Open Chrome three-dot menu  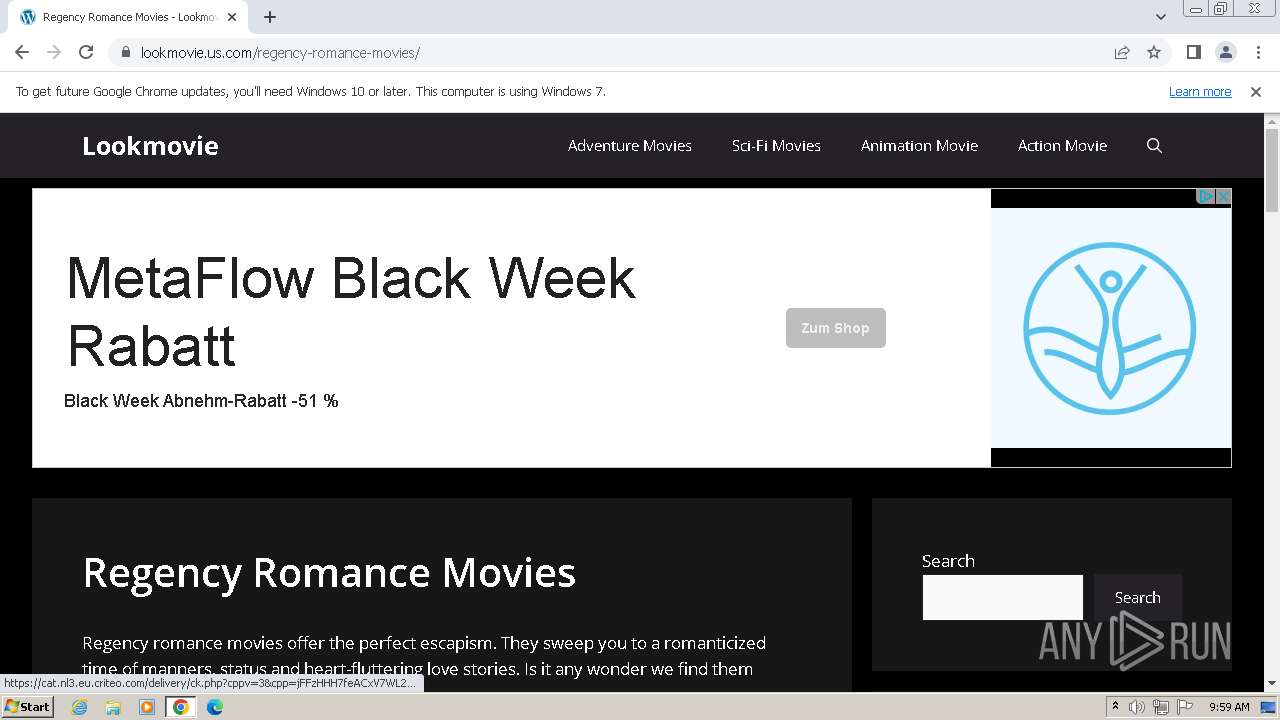pos(1258,52)
